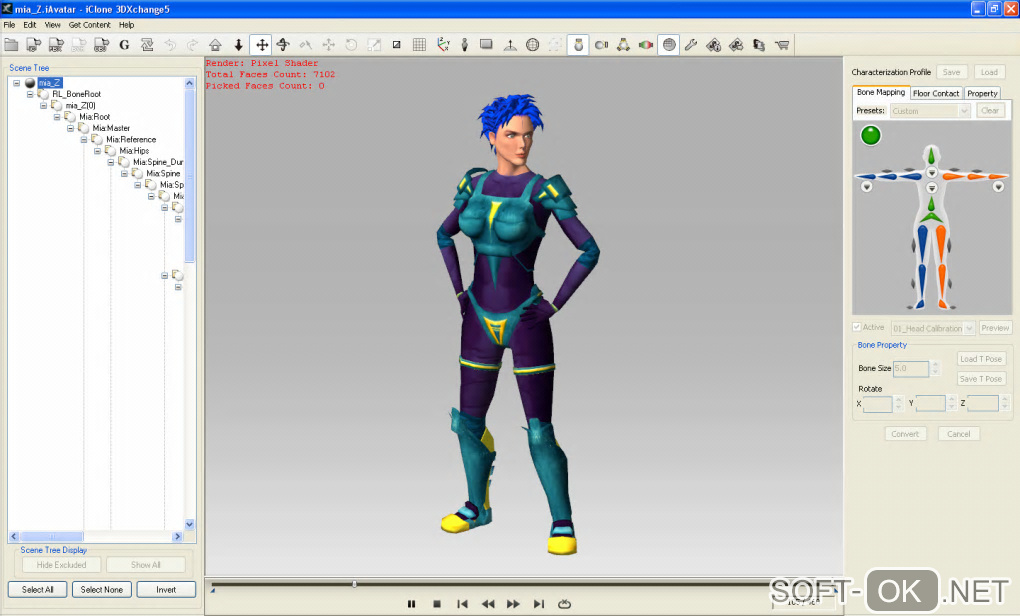Screen dimensions: 1020x616
Task: Click the red-green capsule icon
Action: (646, 45)
